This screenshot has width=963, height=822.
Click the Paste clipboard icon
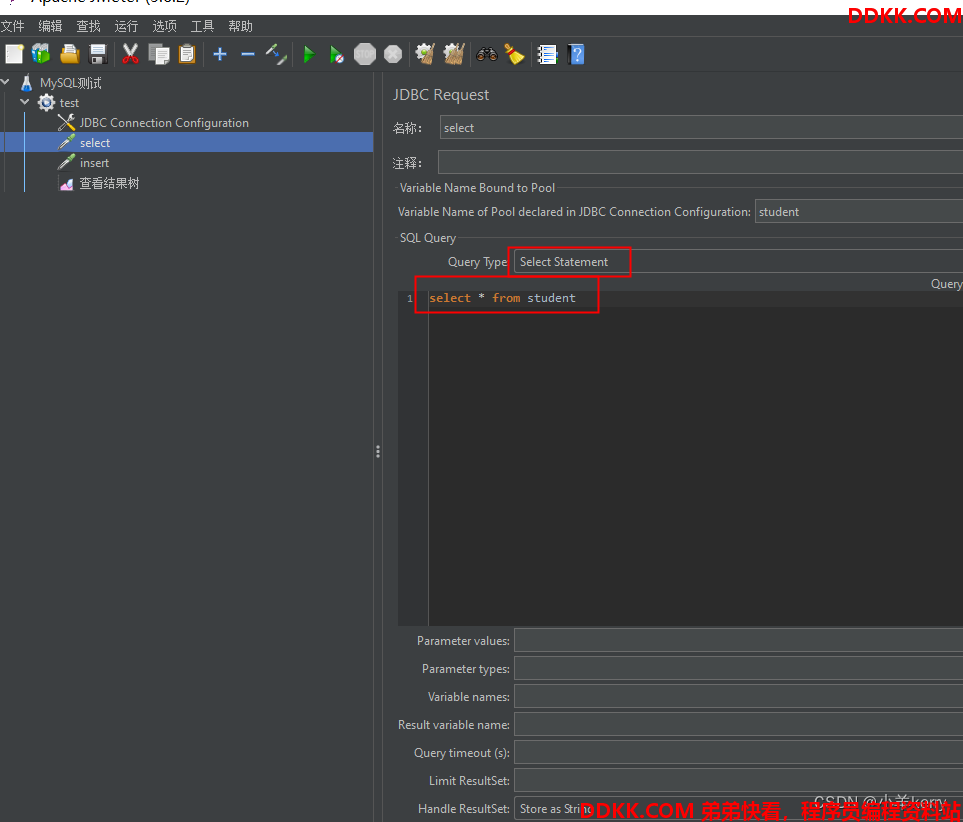pos(187,54)
